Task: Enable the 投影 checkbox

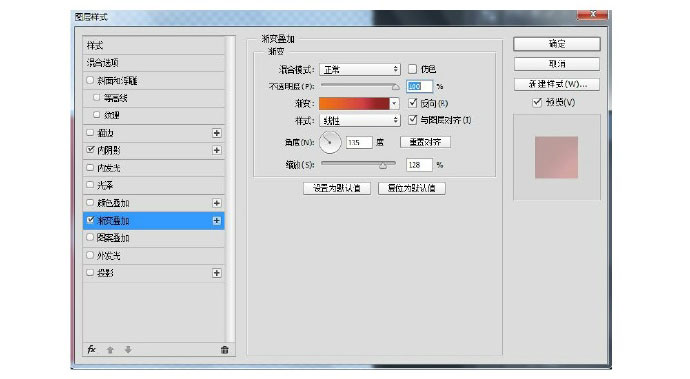Action: pyautogui.click(x=90, y=272)
